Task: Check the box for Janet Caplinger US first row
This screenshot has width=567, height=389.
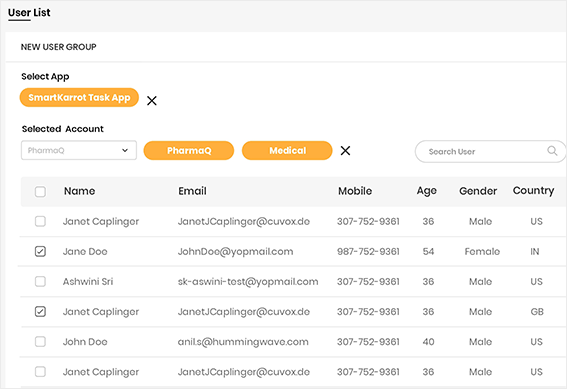Action: tap(40, 221)
